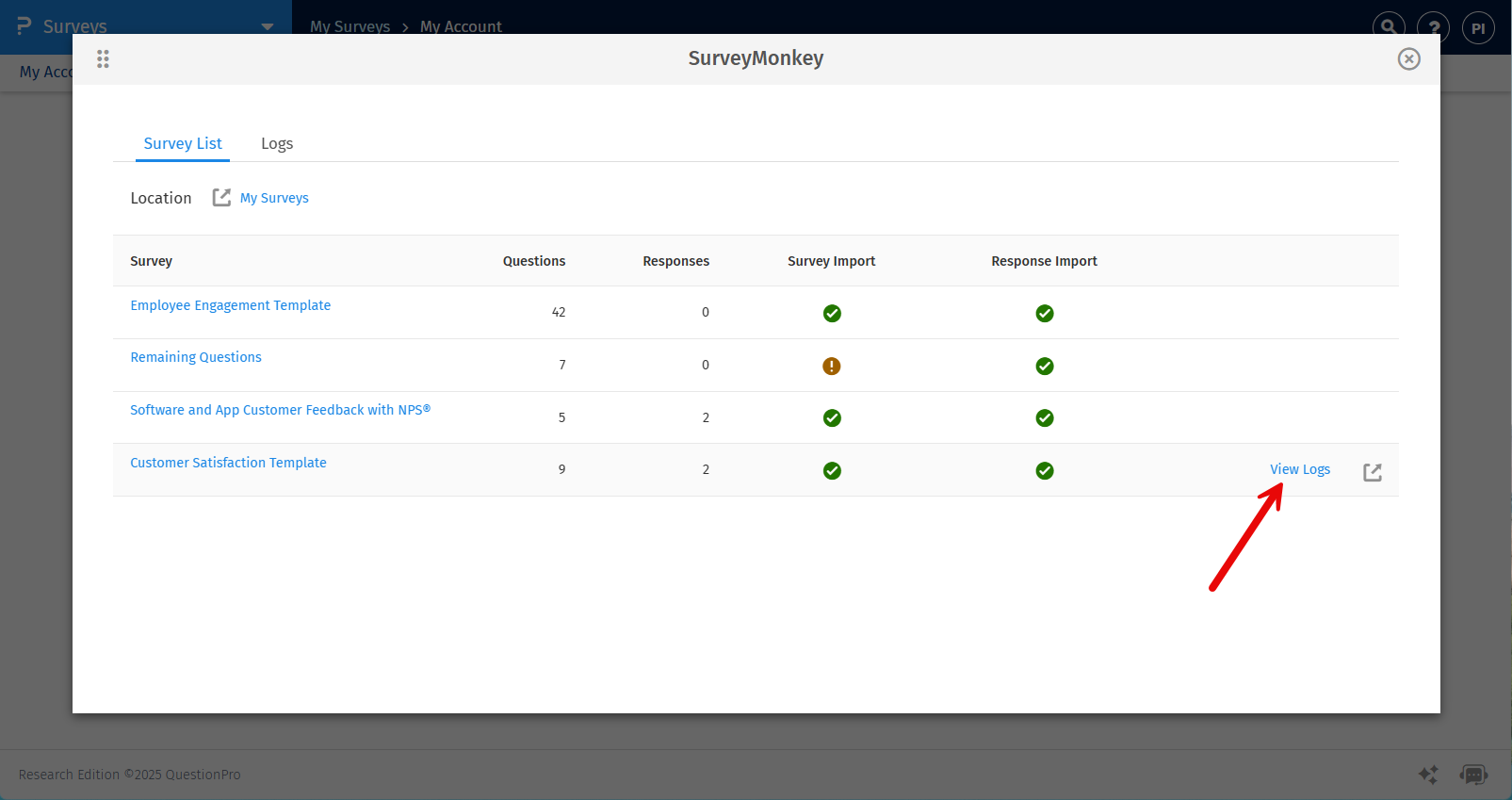Close the SurveyMonkey dialog
Screen dimensions: 1512x800
(x=1408, y=59)
